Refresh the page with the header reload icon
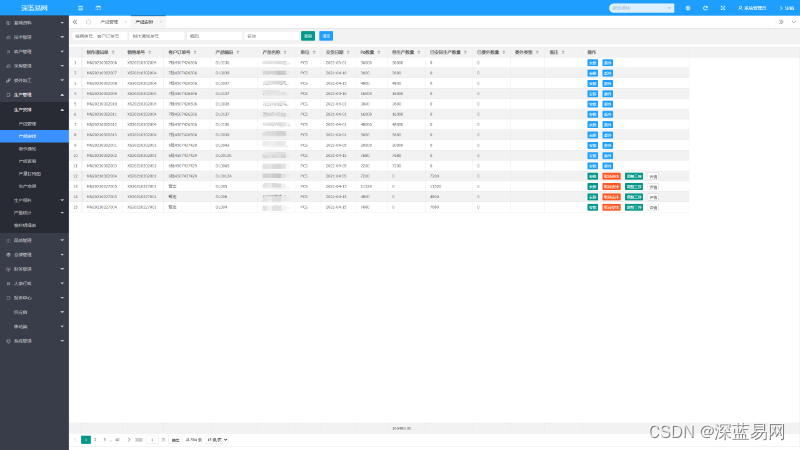The height and width of the screenshot is (450, 800). [x=705, y=8]
